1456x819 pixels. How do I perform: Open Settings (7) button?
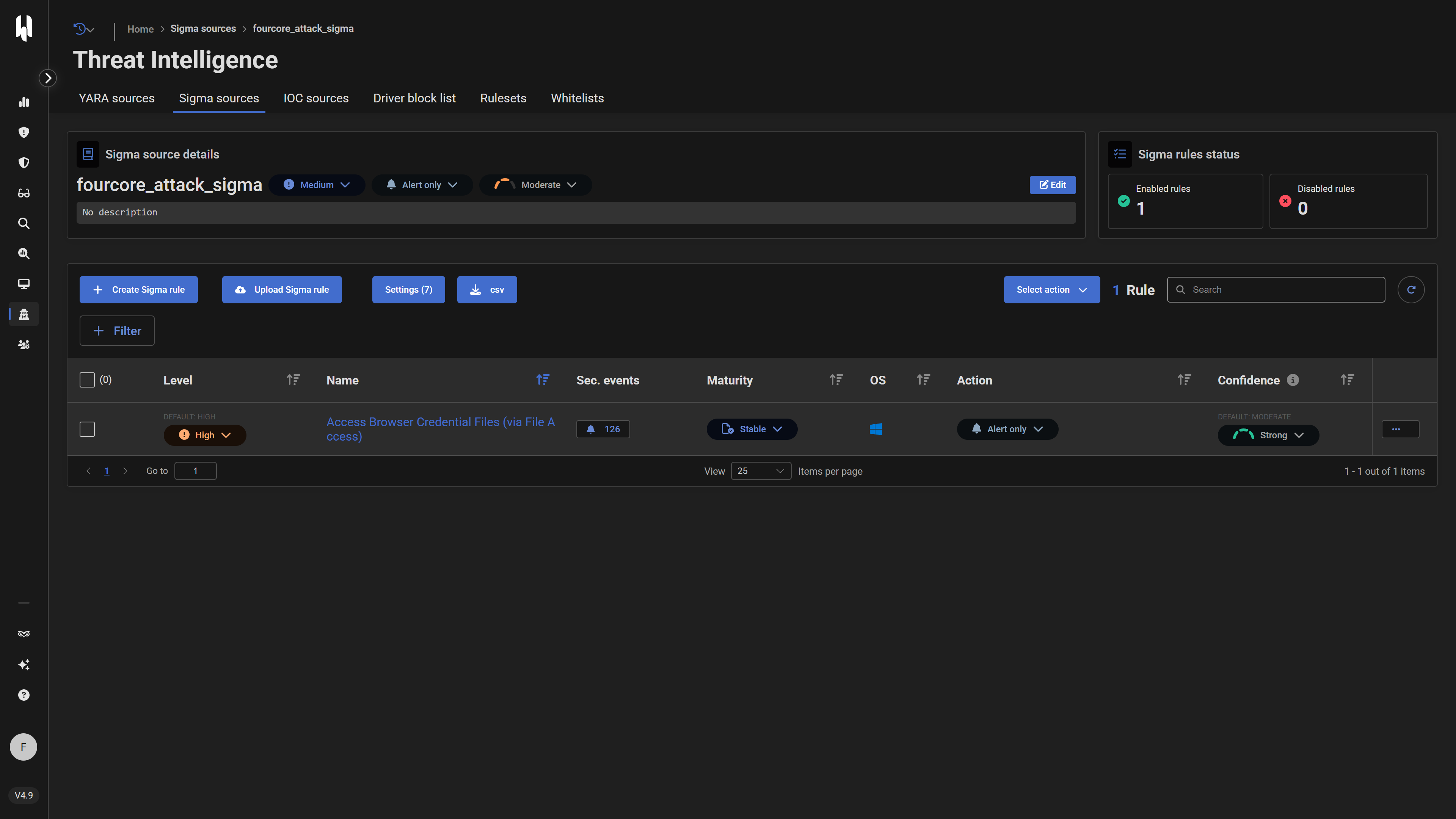click(x=408, y=289)
